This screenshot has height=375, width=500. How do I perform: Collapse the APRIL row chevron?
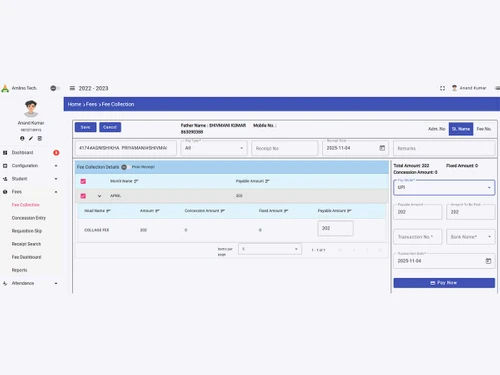(99, 196)
